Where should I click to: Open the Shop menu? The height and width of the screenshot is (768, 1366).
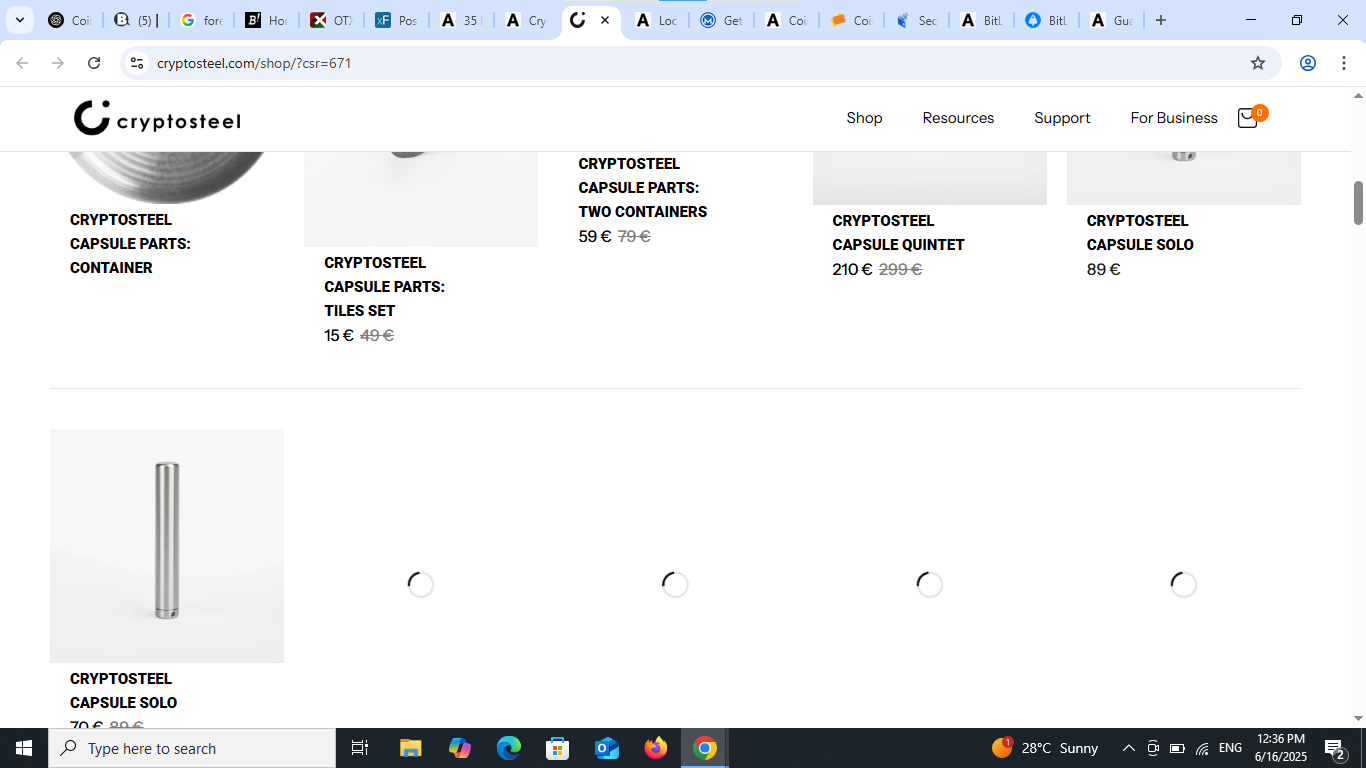coord(864,118)
